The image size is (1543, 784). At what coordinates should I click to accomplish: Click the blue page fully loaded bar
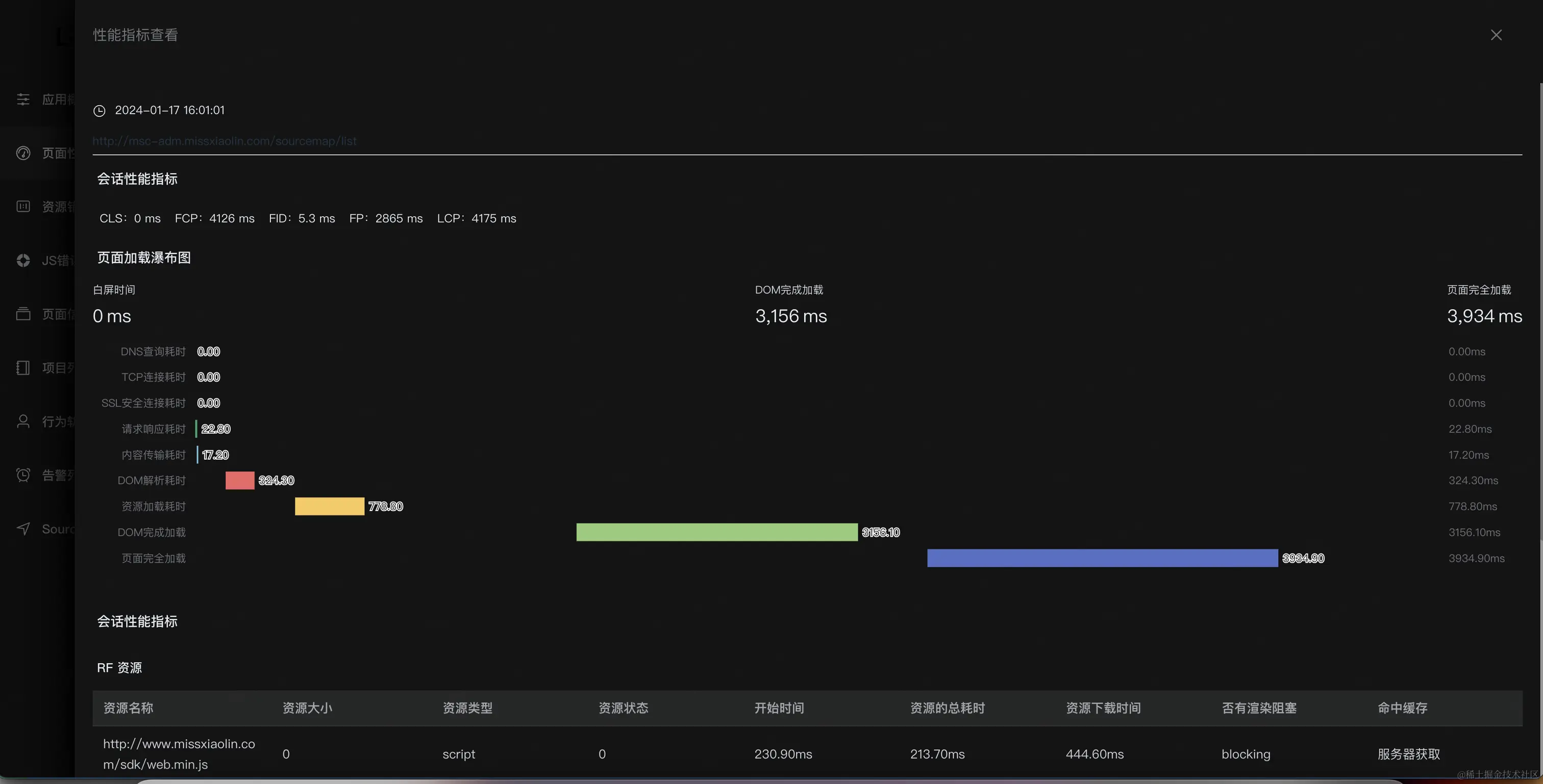pyautogui.click(x=1102, y=558)
